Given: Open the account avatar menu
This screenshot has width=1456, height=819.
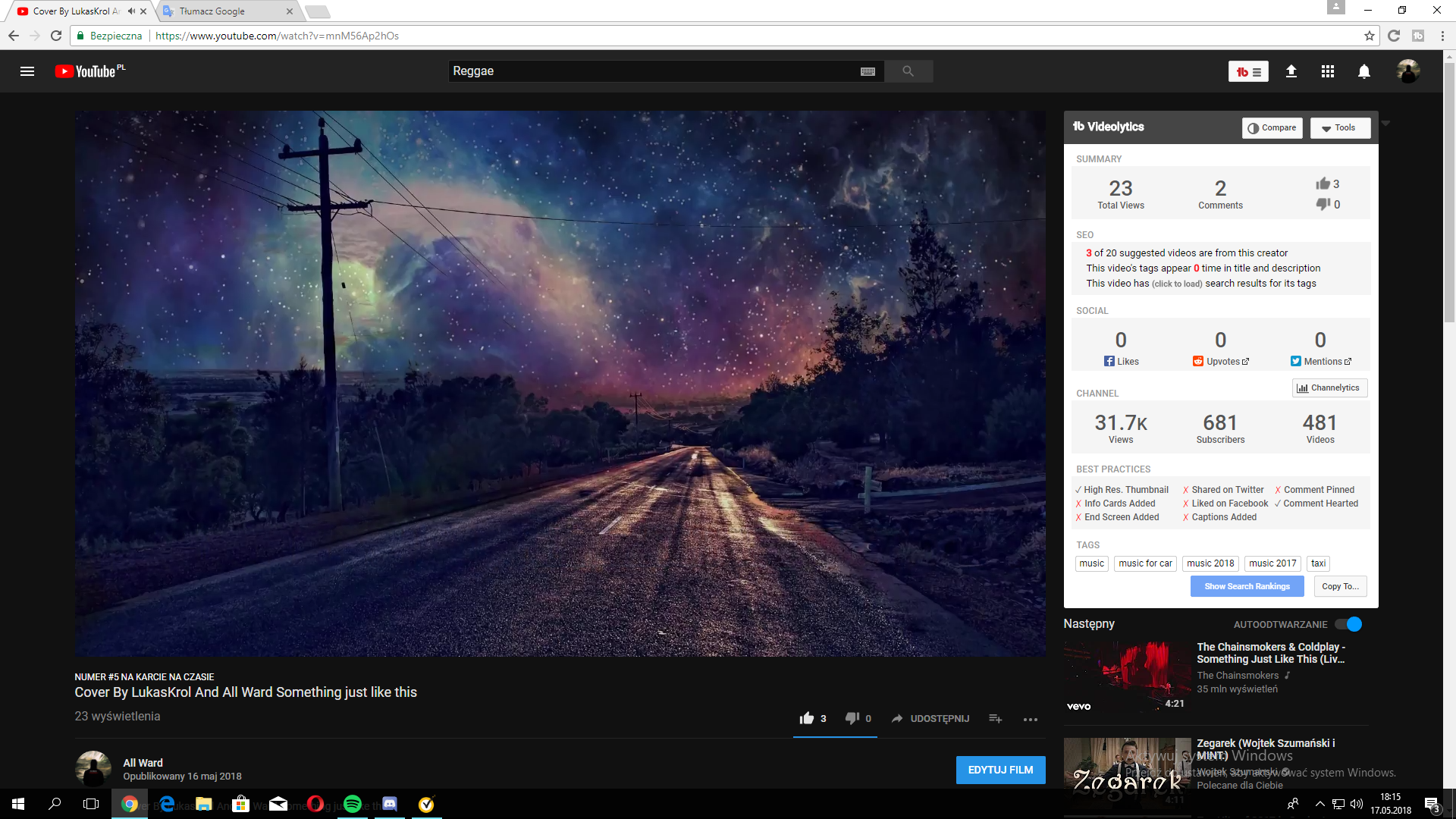Looking at the screenshot, I should click(x=1408, y=71).
